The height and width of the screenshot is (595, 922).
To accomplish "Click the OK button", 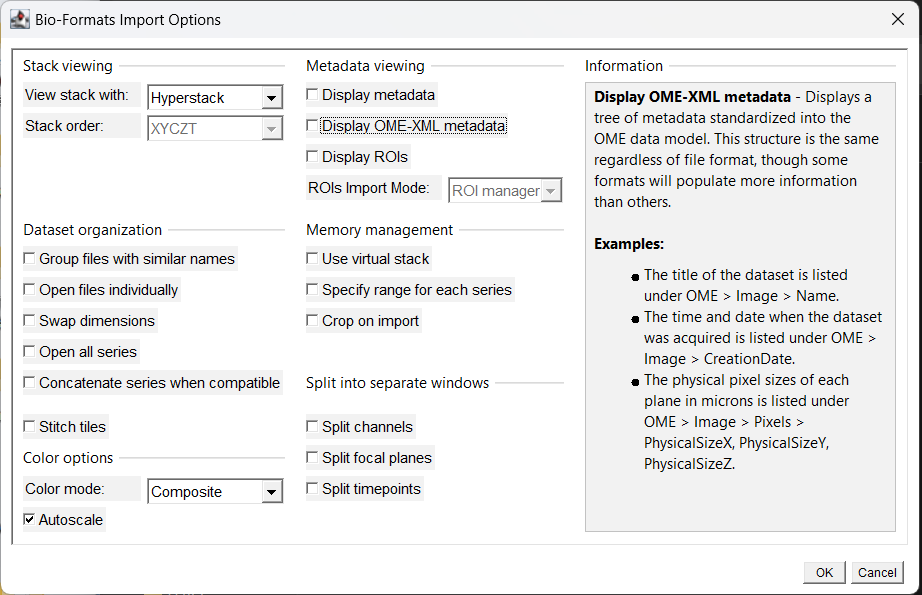I will (823, 572).
